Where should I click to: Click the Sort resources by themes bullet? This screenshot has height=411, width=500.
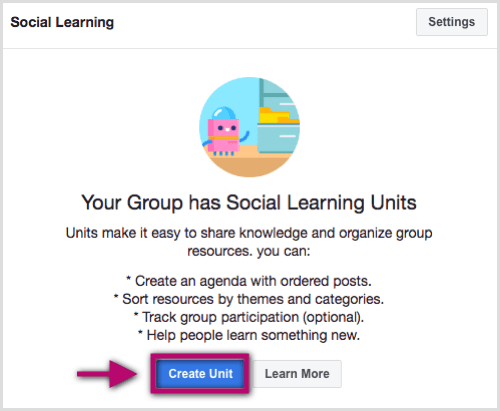(x=249, y=299)
